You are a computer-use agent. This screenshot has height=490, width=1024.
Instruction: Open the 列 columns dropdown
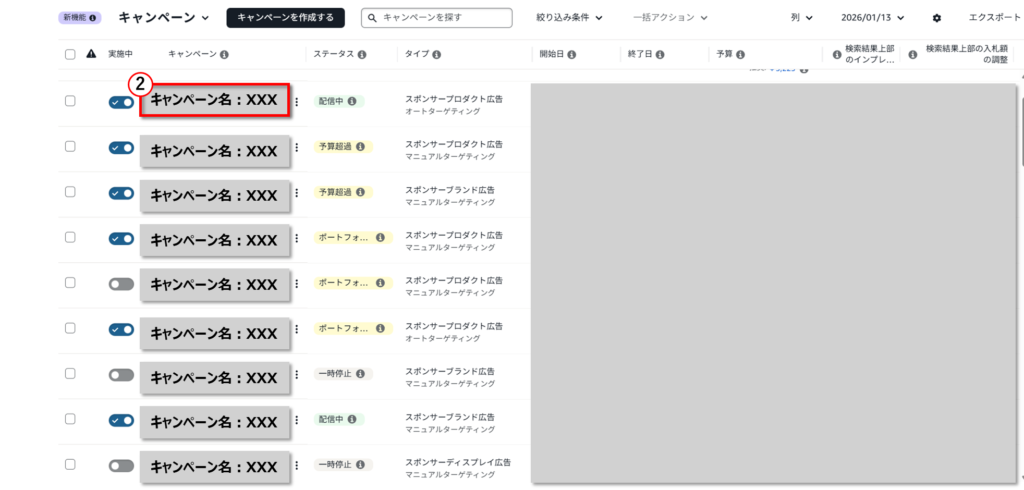[801, 18]
